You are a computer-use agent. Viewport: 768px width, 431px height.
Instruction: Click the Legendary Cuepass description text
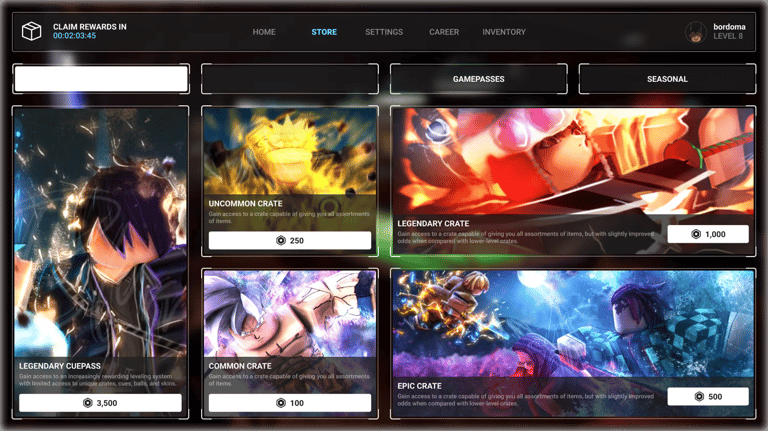97,380
